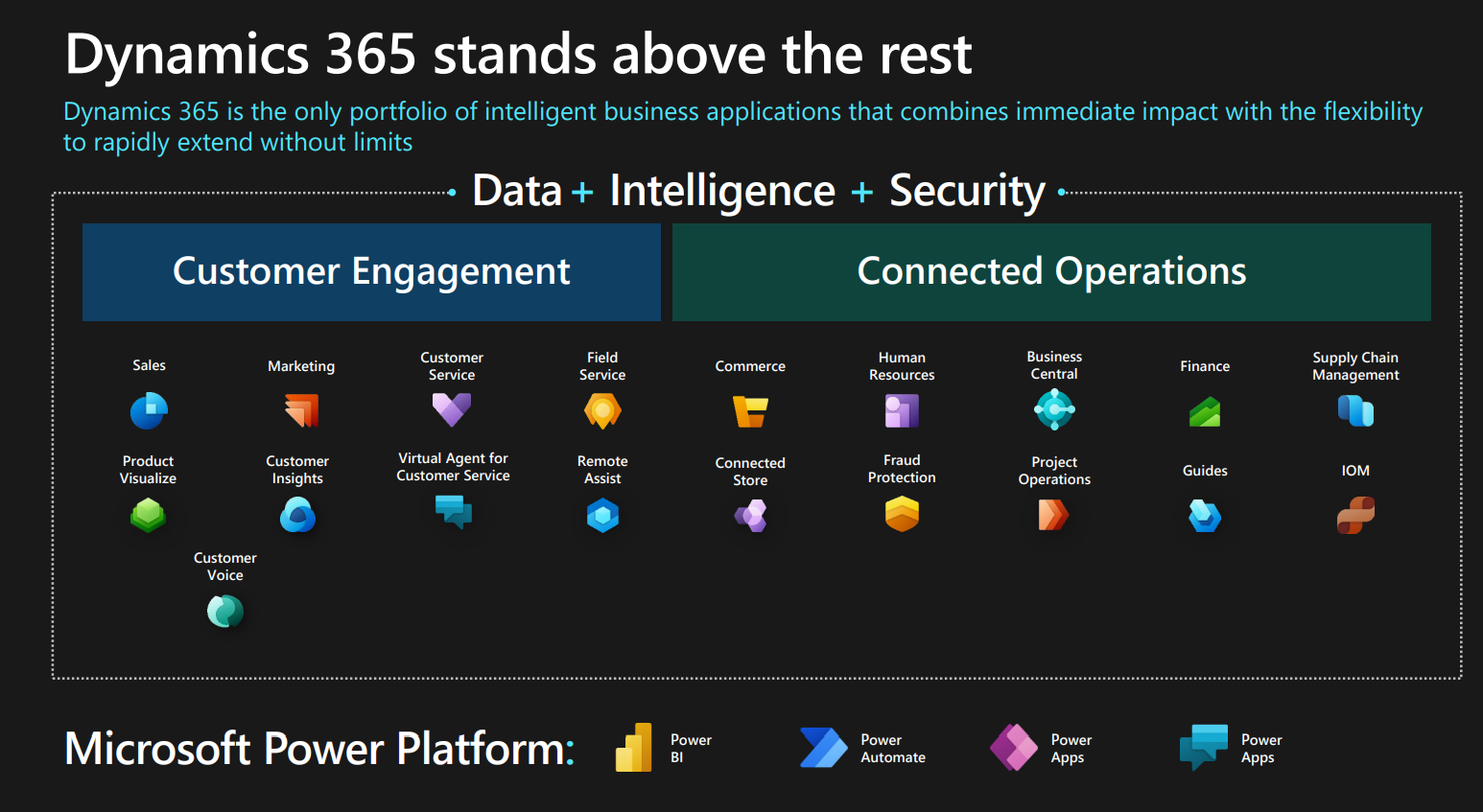
Task: Click the word 'Intelligence' in the header
Action: coord(722,191)
